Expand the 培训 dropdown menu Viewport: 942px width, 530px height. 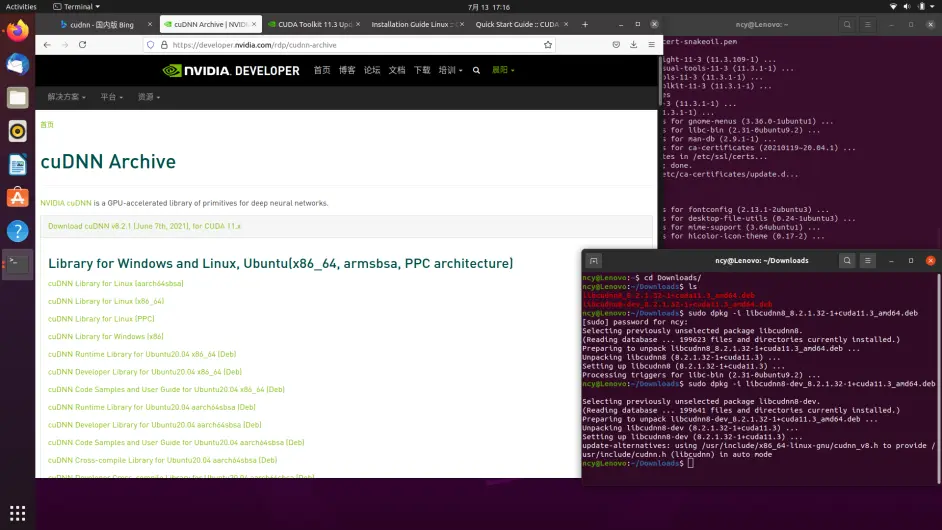click(451, 70)
